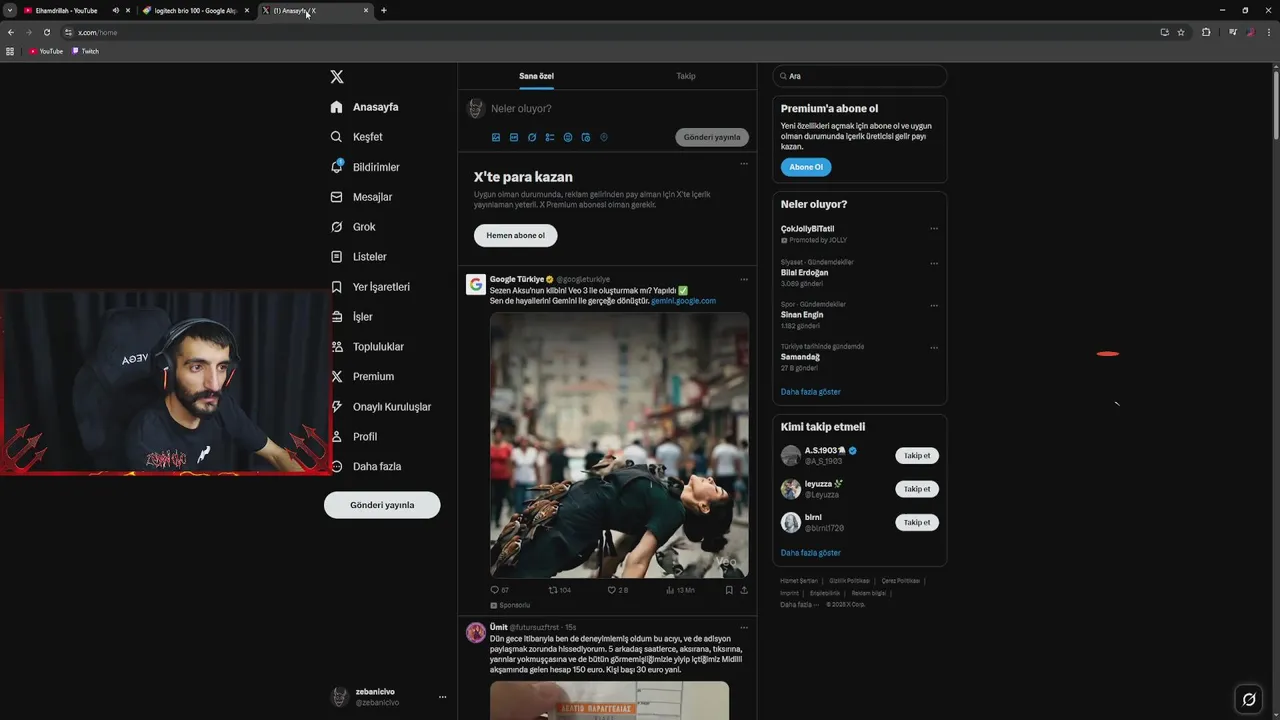Open browser extensions puzzle icon
The width and height of the screenshot is (1280, 720).
(x=1206, y=32)
